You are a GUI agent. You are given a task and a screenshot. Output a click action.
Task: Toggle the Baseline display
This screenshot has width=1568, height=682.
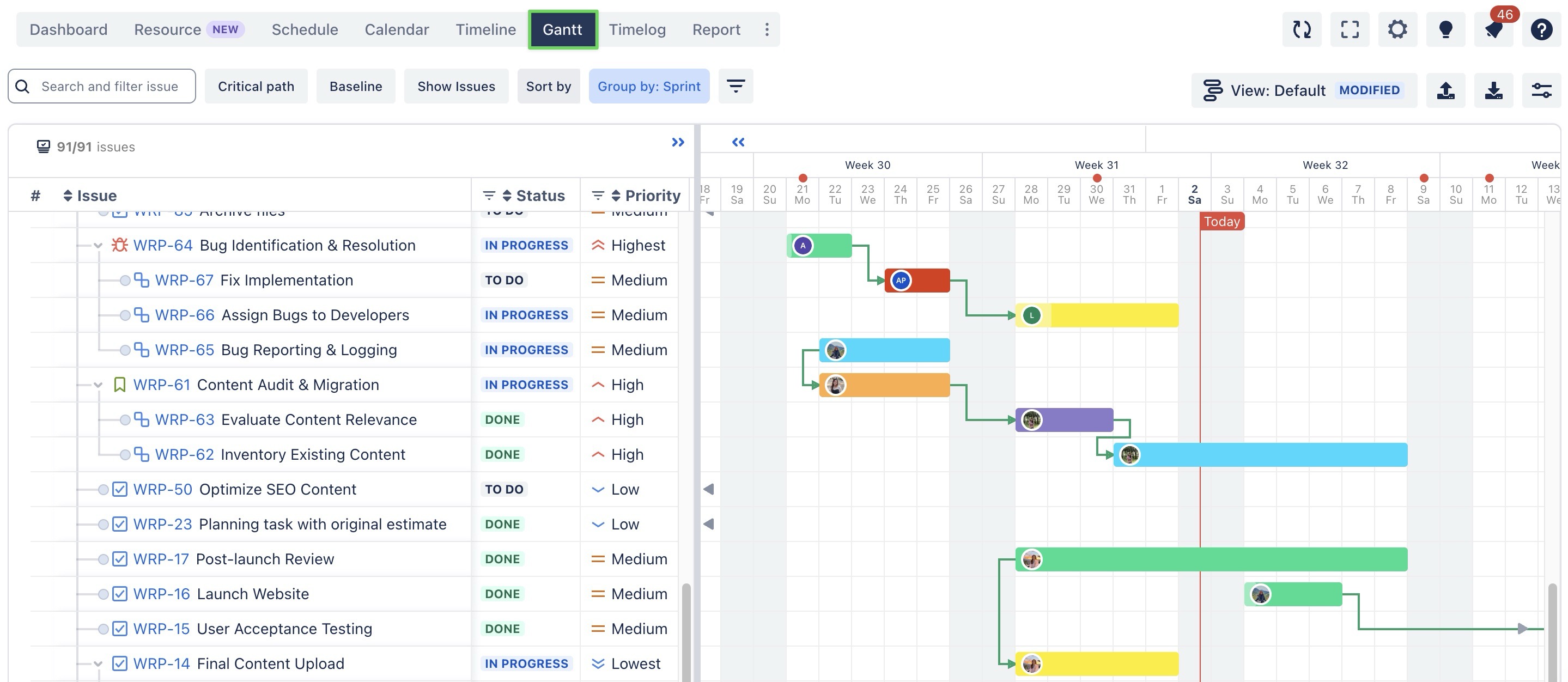pyautogui.click(x=355, y=87)
